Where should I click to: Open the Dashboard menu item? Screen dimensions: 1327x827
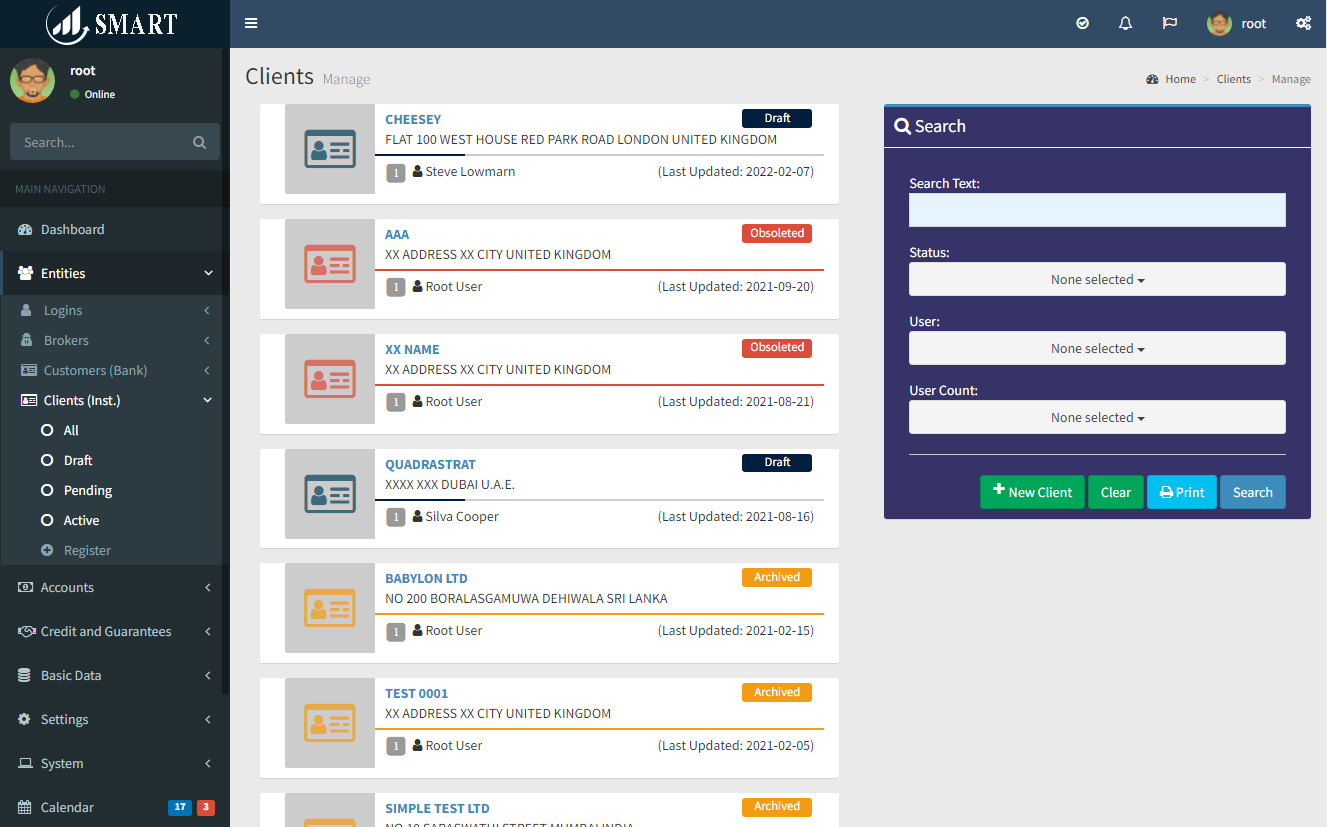click(72, 230)
